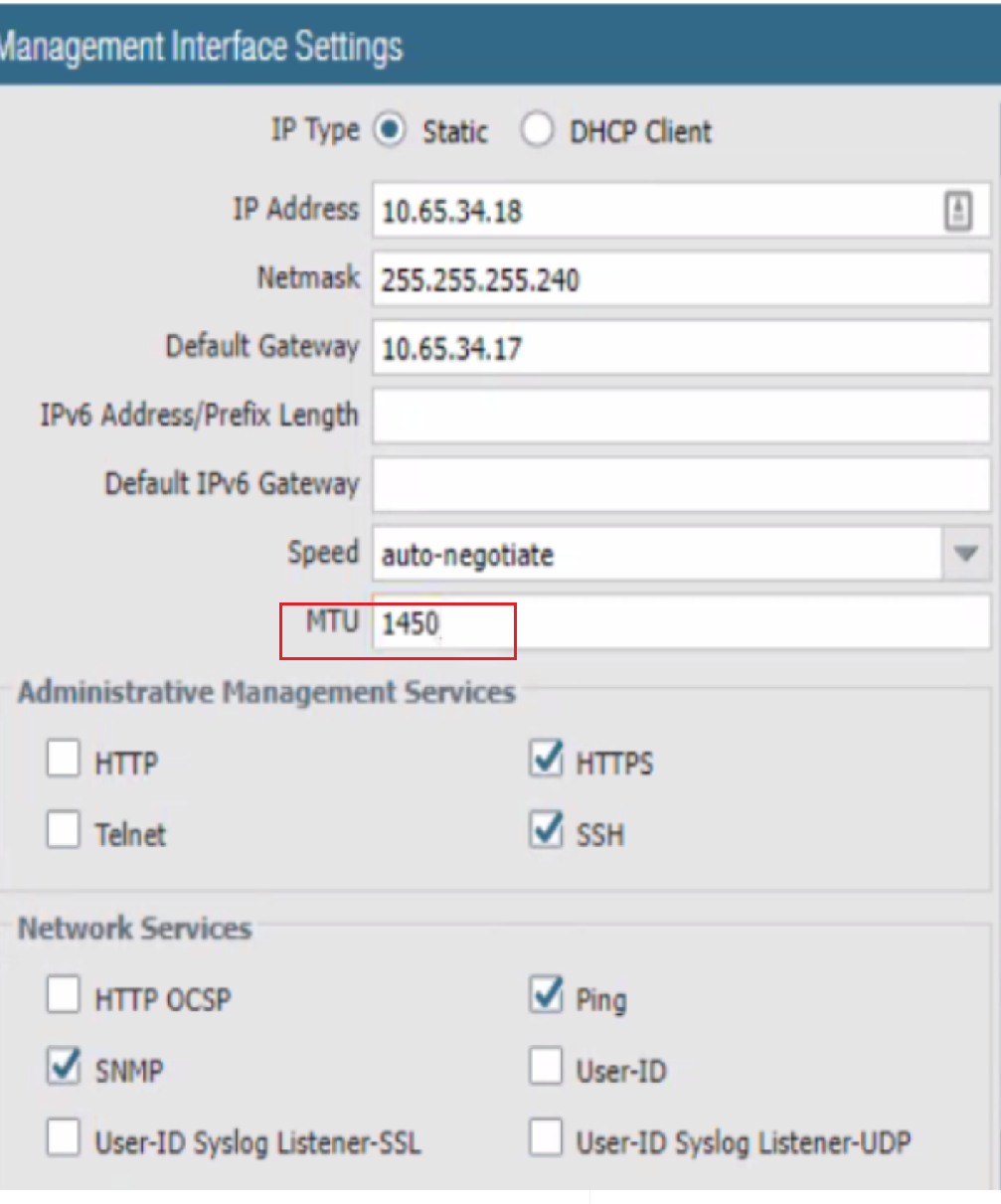
Task: Click the Default Gateway input field
Action: point(681,349)
